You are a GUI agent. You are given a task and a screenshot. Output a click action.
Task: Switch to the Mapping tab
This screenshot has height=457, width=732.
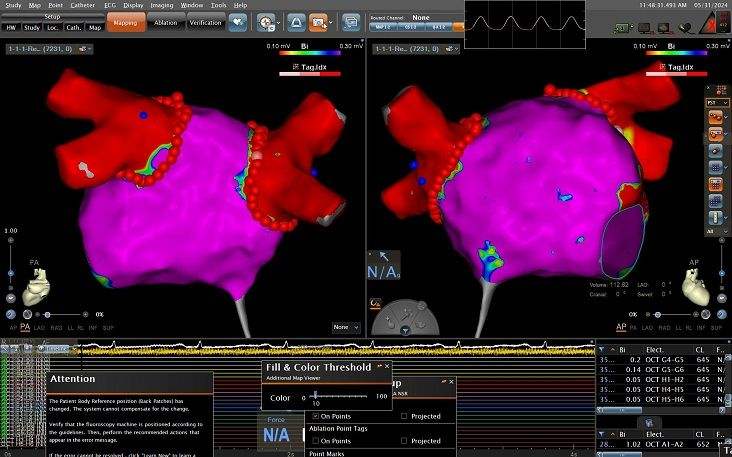125,22
